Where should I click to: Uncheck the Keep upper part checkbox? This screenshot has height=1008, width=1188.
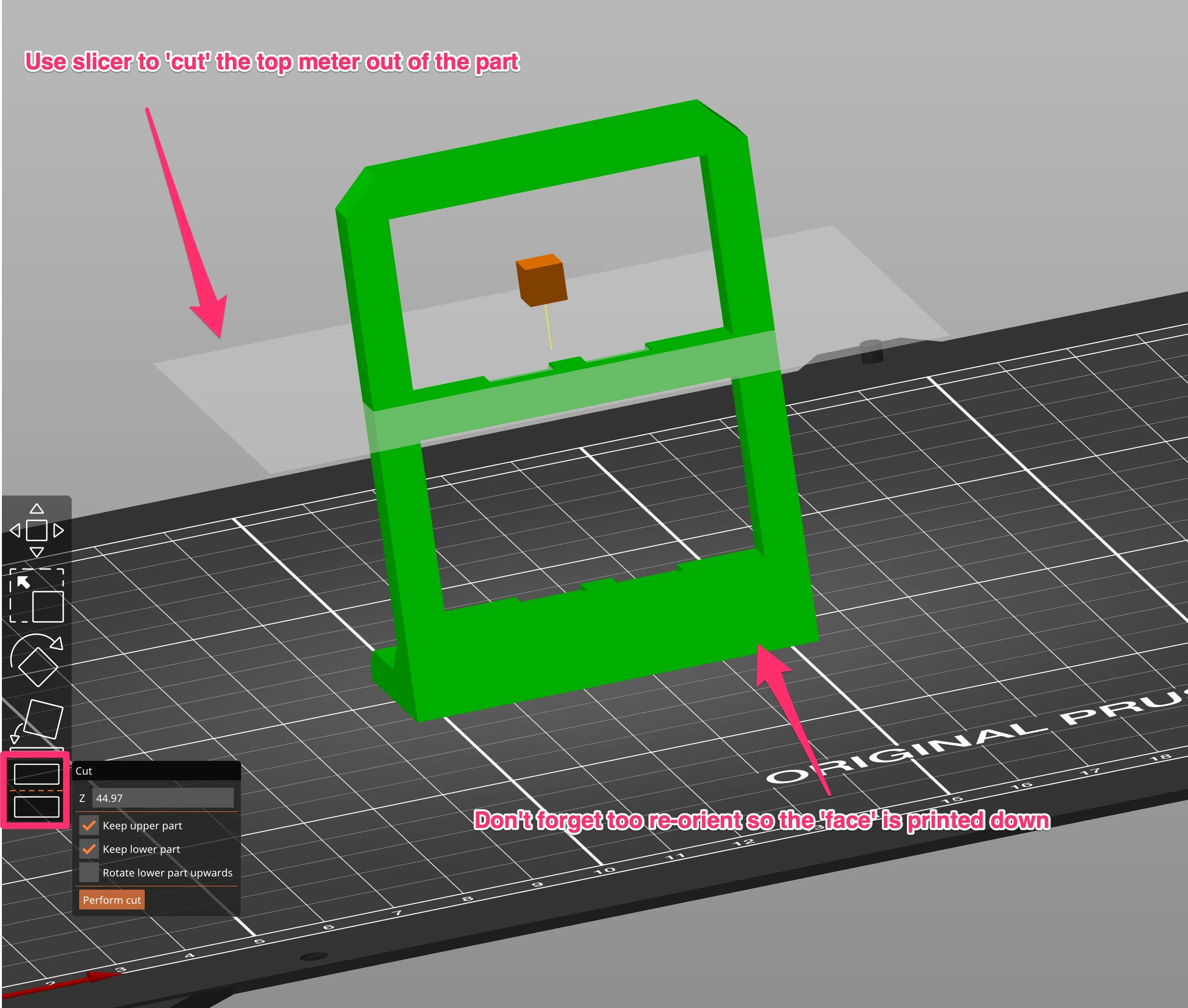click(x=89, y=825)
